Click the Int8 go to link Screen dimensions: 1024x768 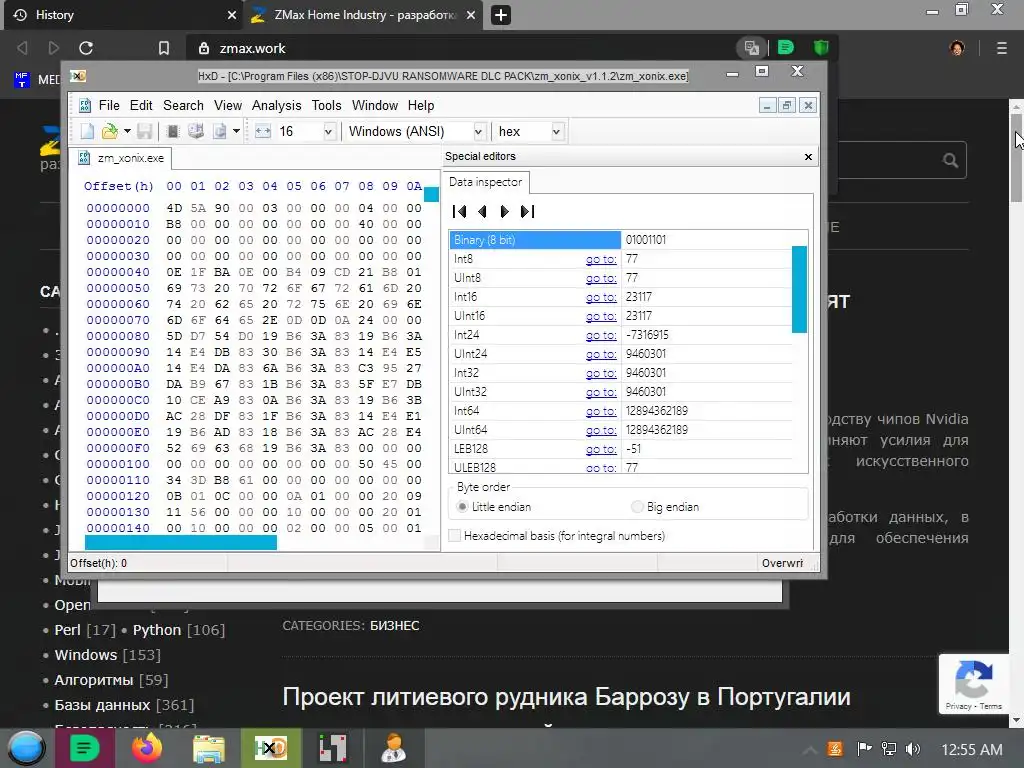click(601, 259)
